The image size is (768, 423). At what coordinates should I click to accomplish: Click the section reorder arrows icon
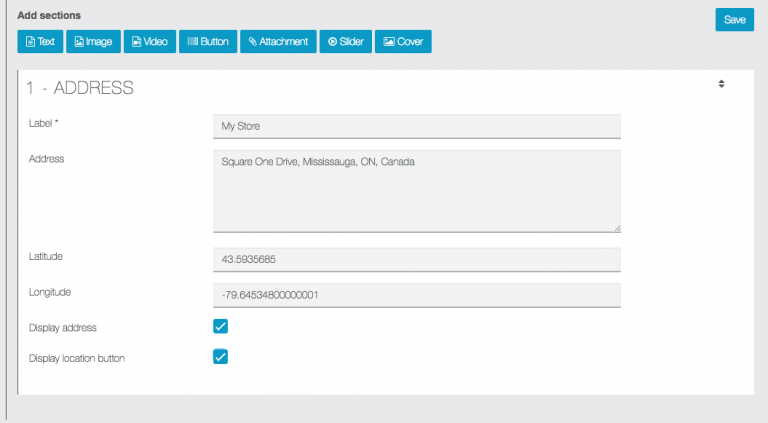[721, 84]
